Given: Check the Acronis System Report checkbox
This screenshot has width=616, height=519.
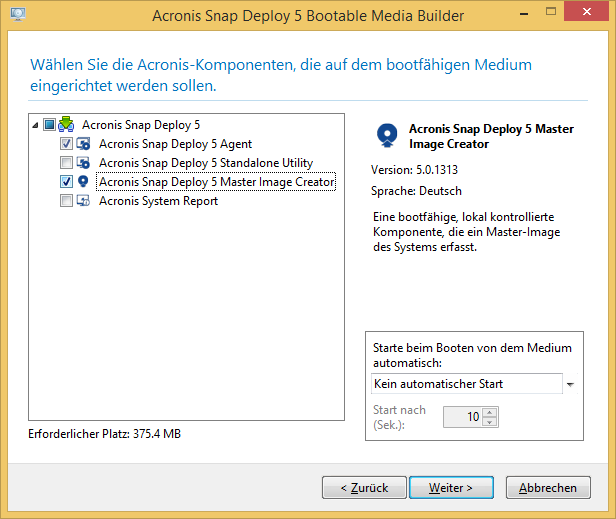Looking at the screenshot, I should [66, 201].
